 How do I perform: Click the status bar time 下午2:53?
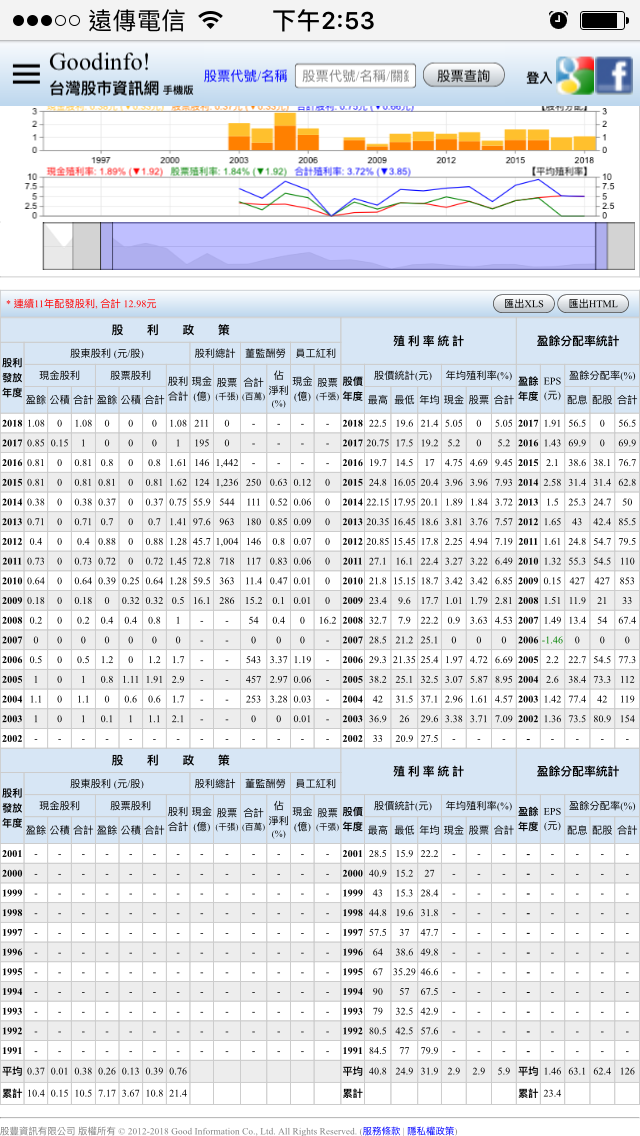[323, 20]
